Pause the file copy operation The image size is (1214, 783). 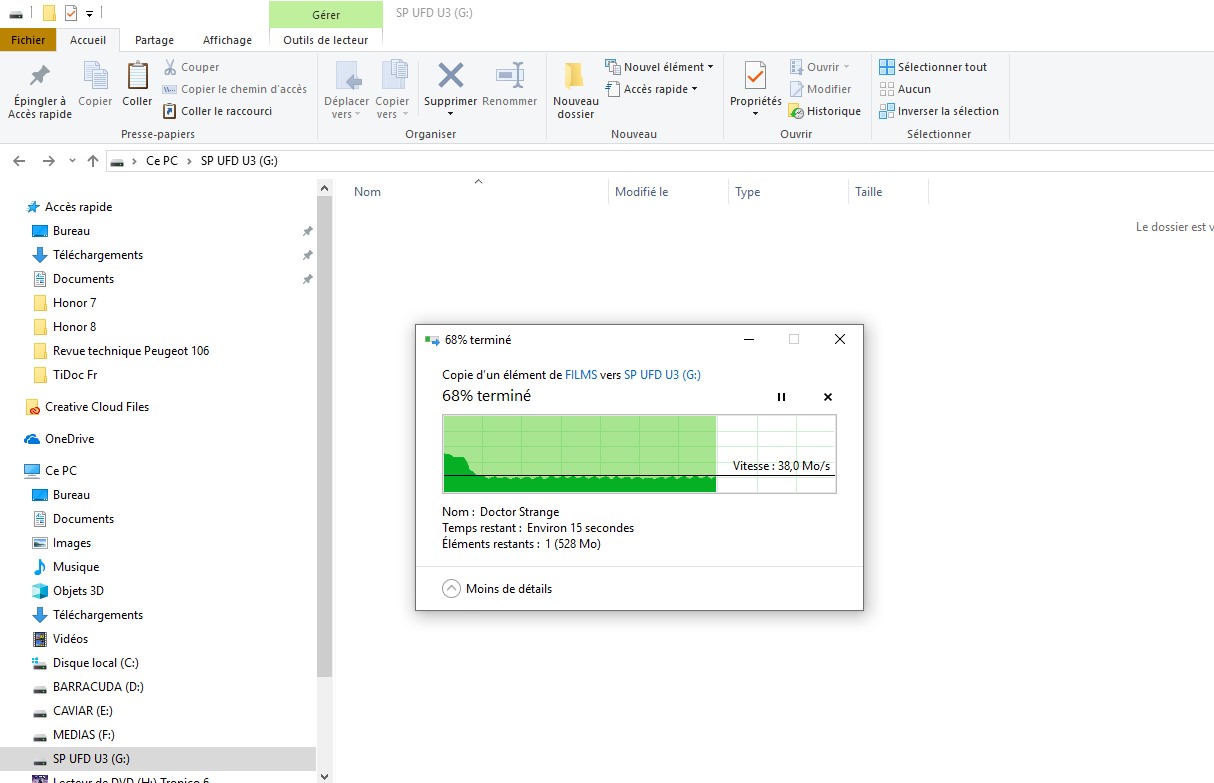(781, 397)
